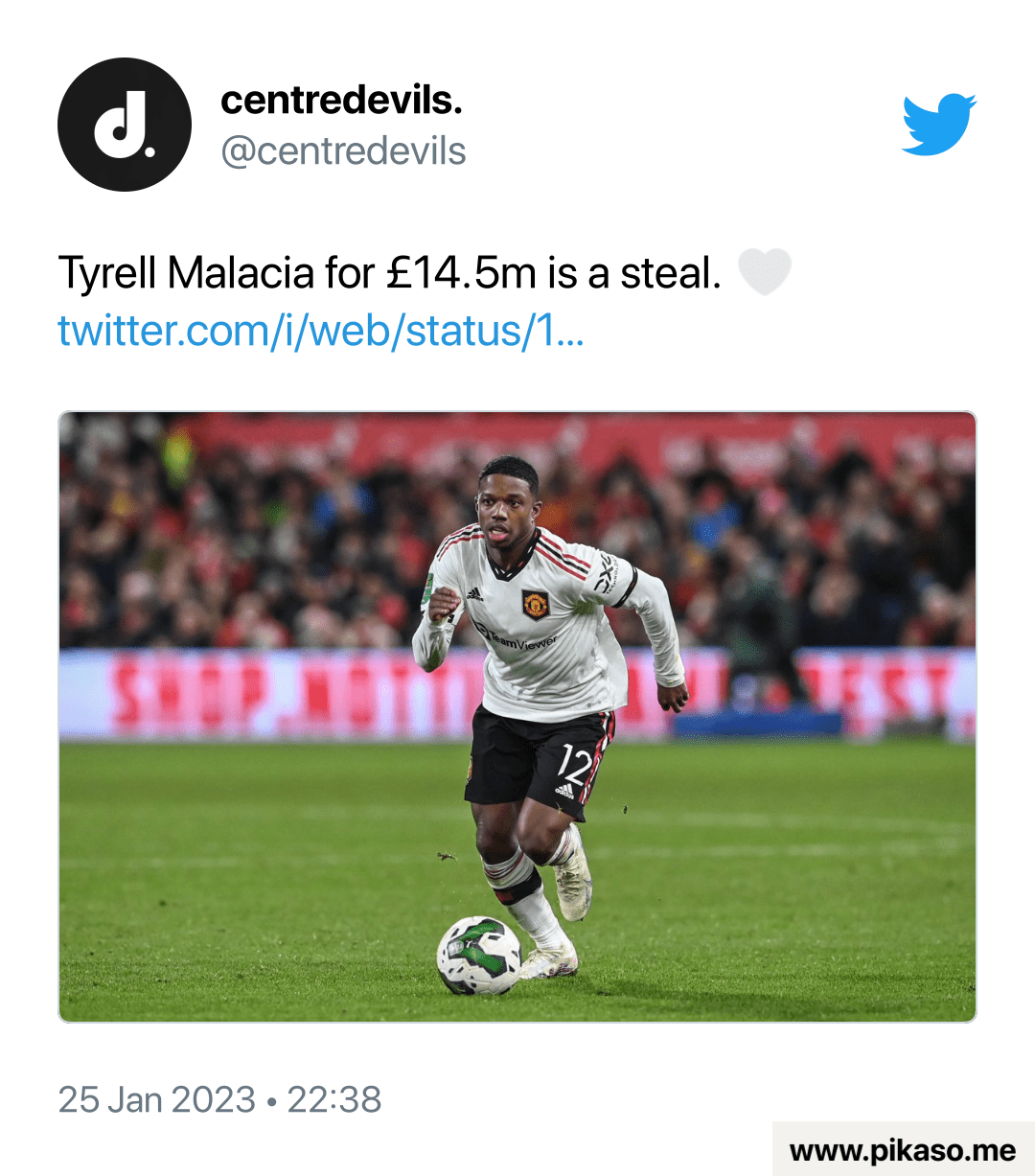Click the Adidas logo on the black shorts
The image size is (1035, 1176).
(565, 792)
